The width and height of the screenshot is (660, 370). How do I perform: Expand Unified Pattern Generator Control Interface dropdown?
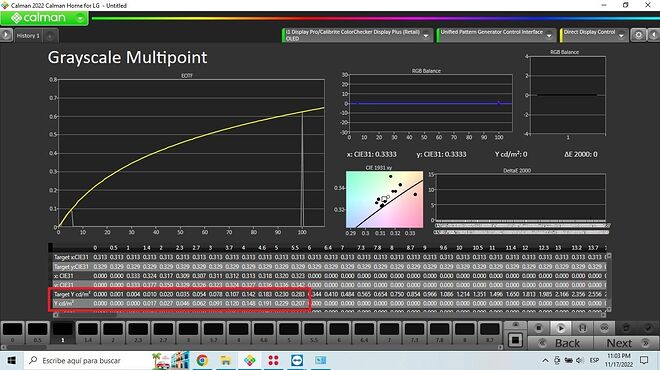coord(549,36)
